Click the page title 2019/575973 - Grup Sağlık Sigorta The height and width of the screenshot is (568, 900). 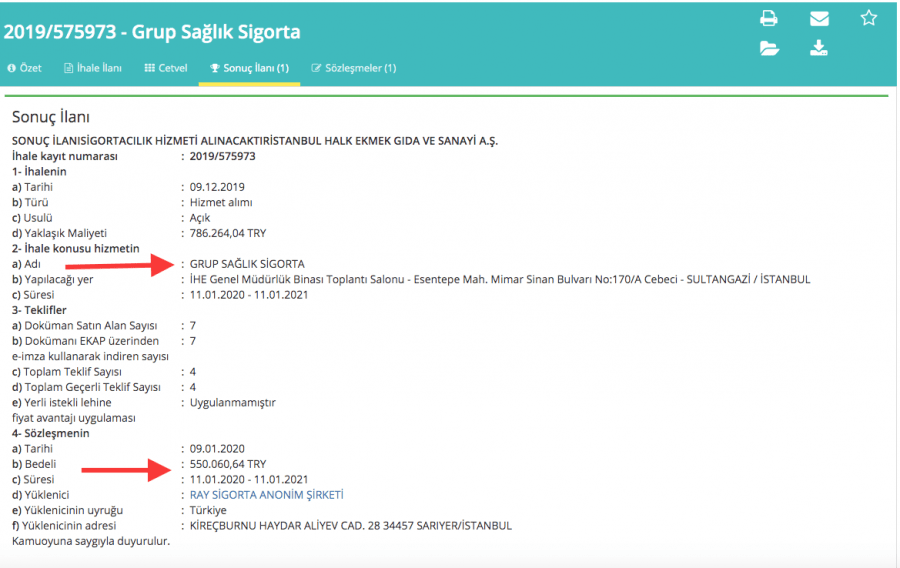[x=152, y=32]
